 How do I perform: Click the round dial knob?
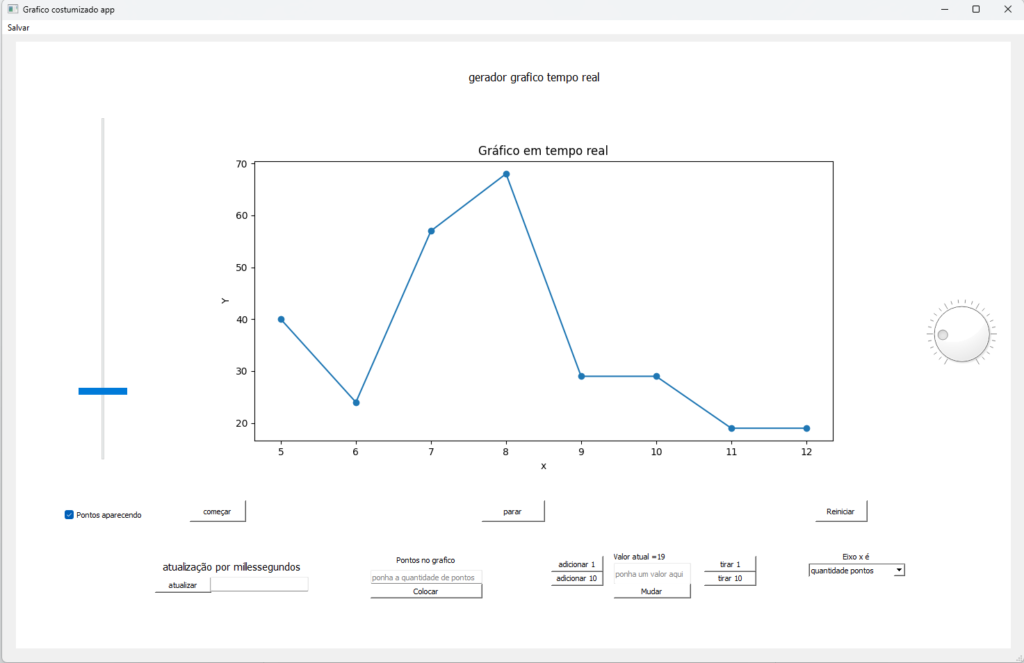coord(962,334)
